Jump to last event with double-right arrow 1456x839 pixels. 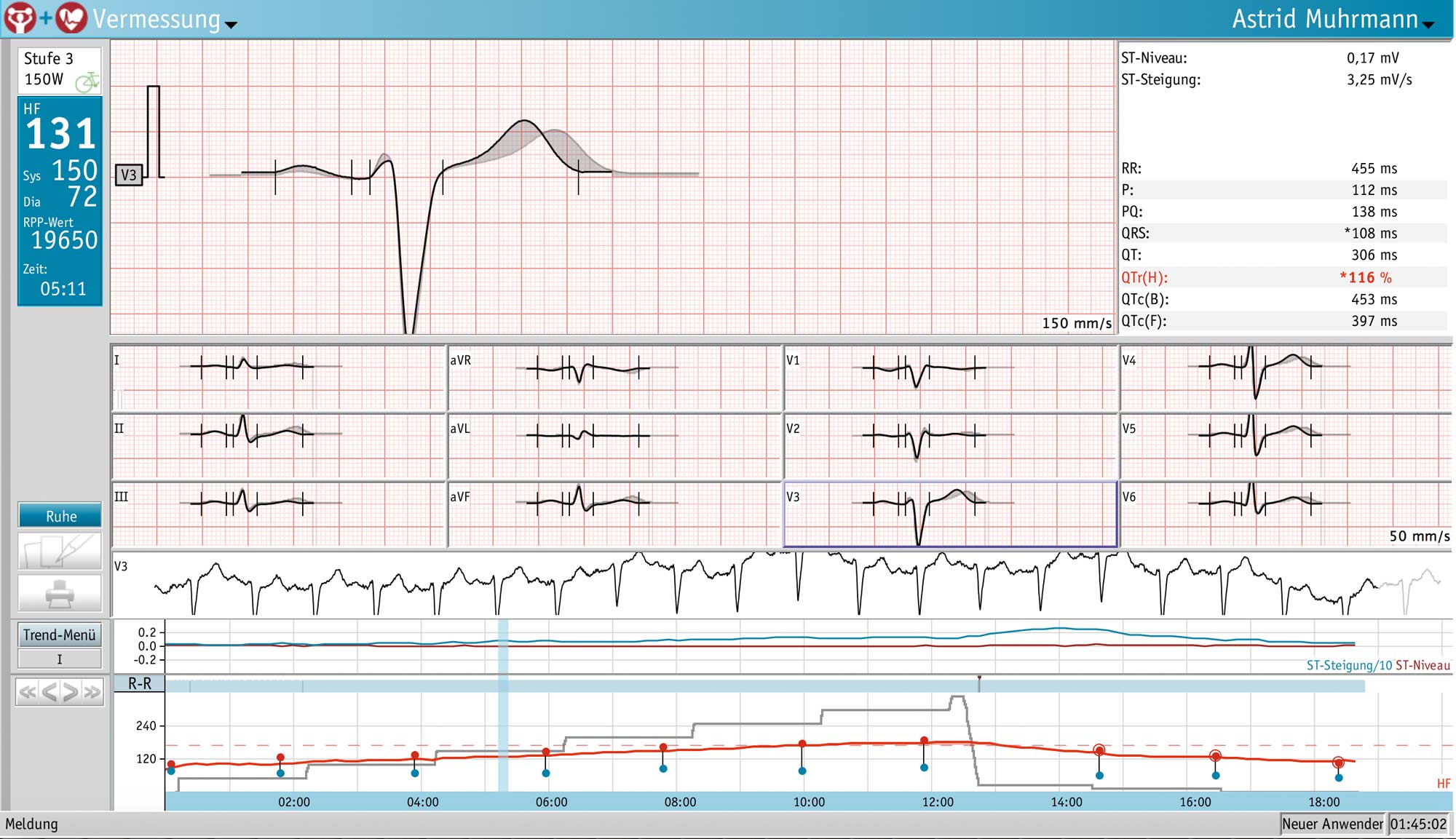[x=92, y=692]
